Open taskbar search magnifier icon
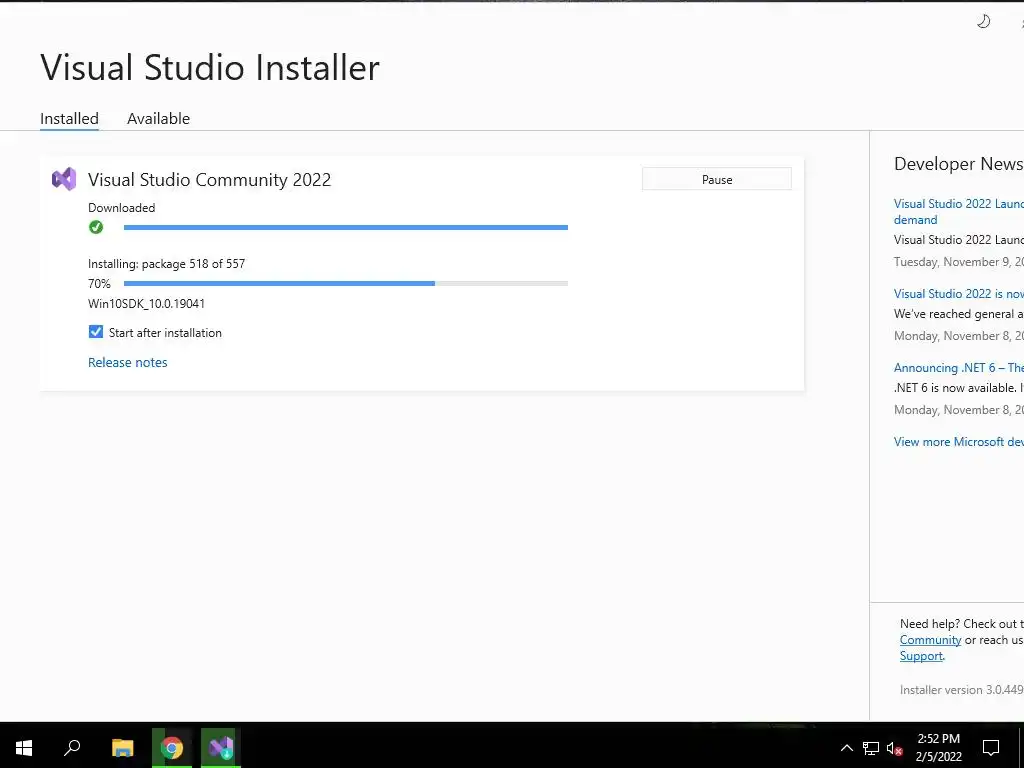 (72, 747)
